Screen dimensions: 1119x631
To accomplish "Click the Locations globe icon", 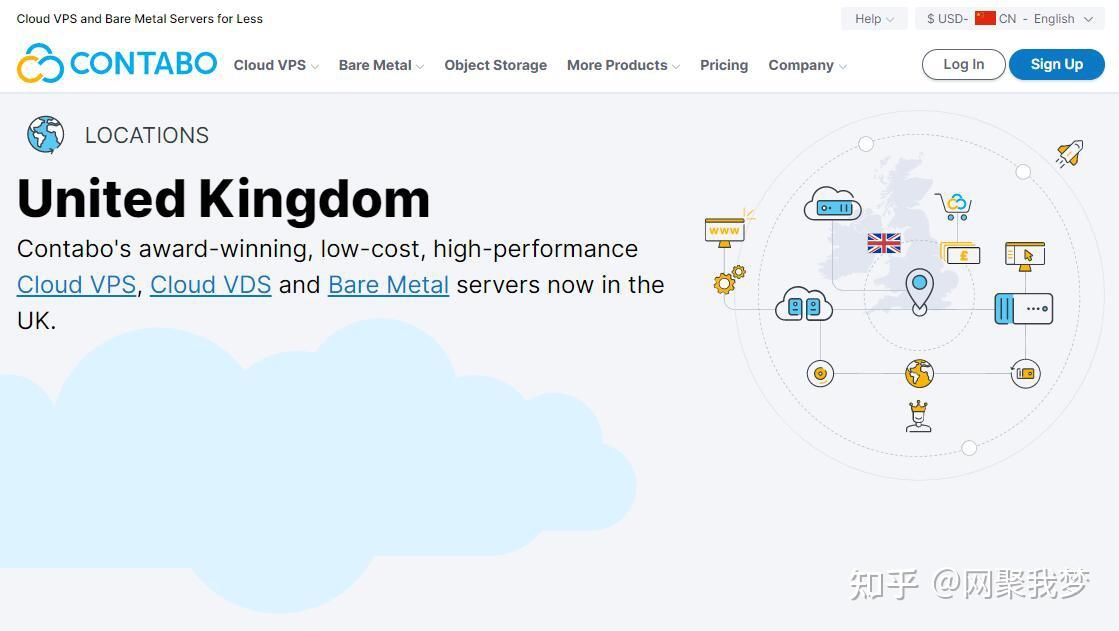I will tap(46, 134).
